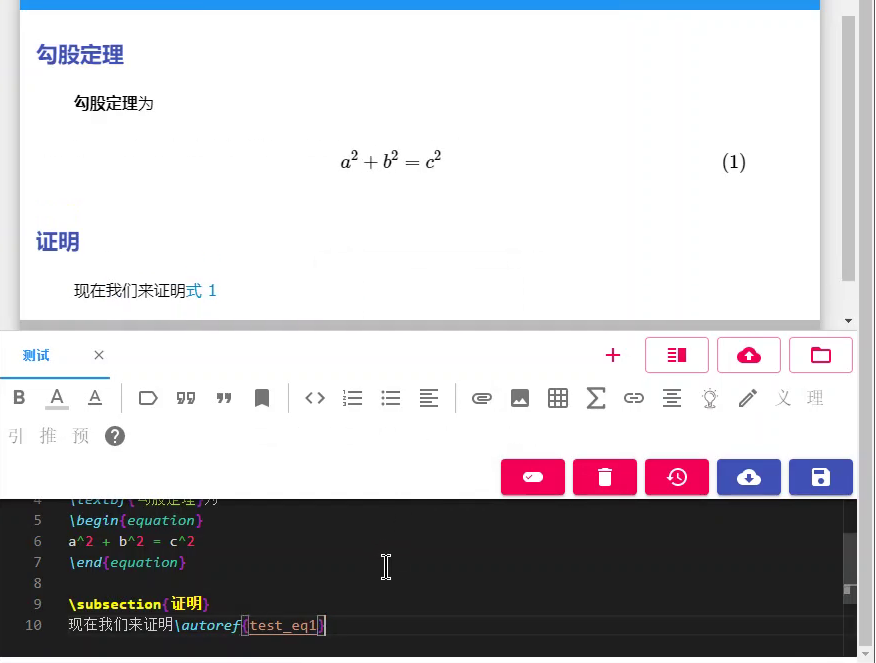The image size is (876, 663).
Task: Open the help question mark icon
Action: [x=115, y=436]
